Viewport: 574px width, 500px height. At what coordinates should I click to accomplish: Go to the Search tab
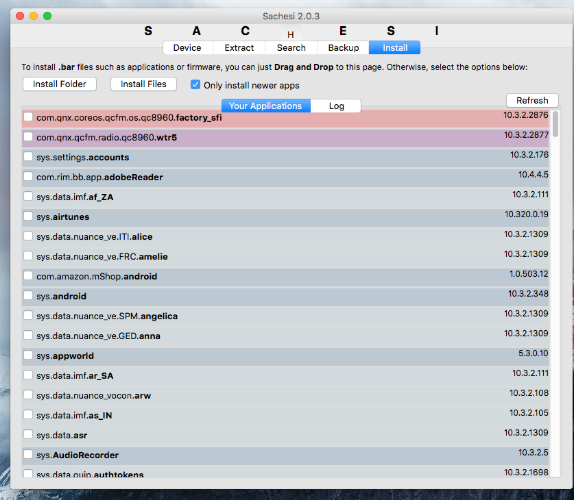[291, 48]
